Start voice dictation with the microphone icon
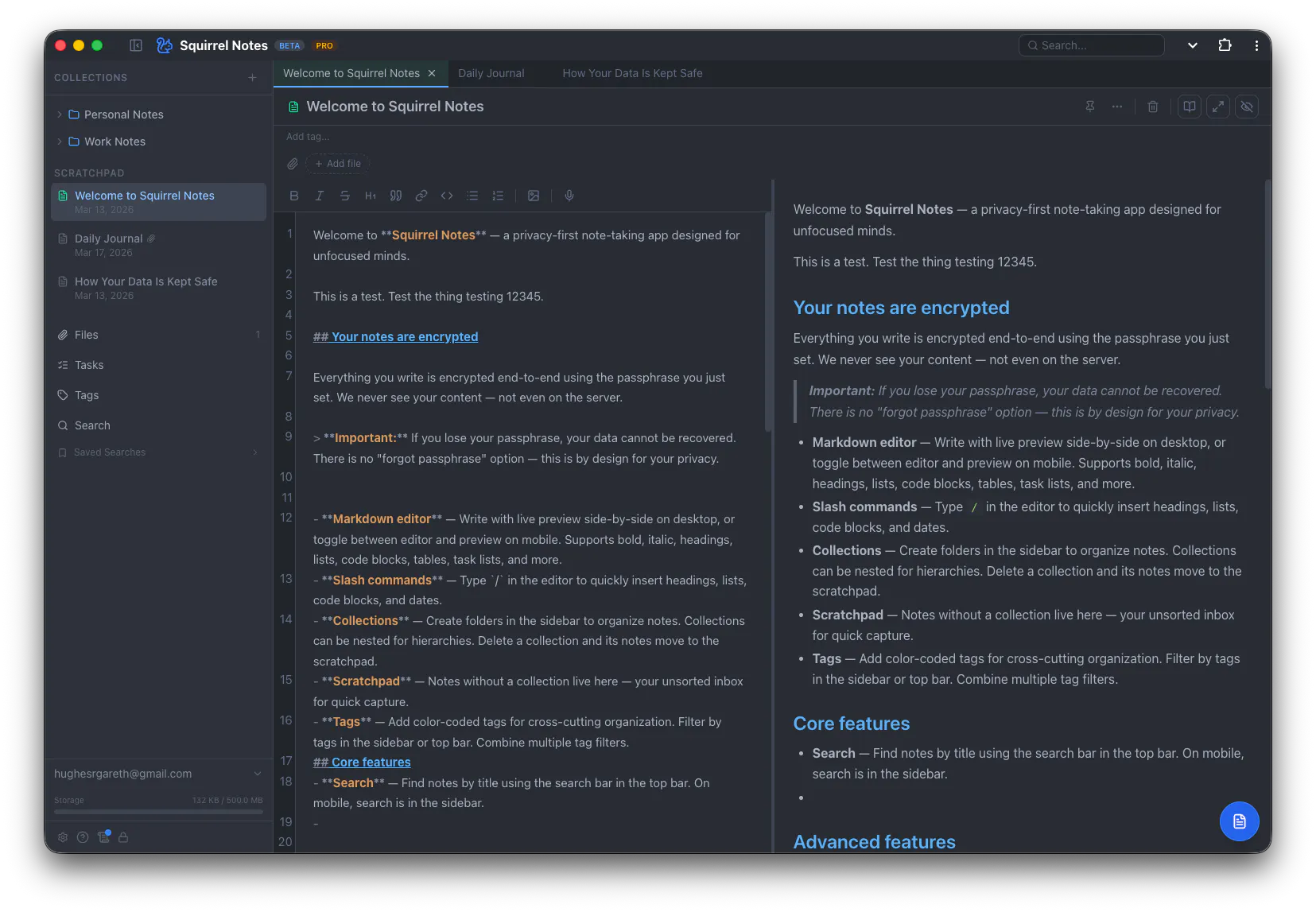1316x912 pixels. [569, 196]
